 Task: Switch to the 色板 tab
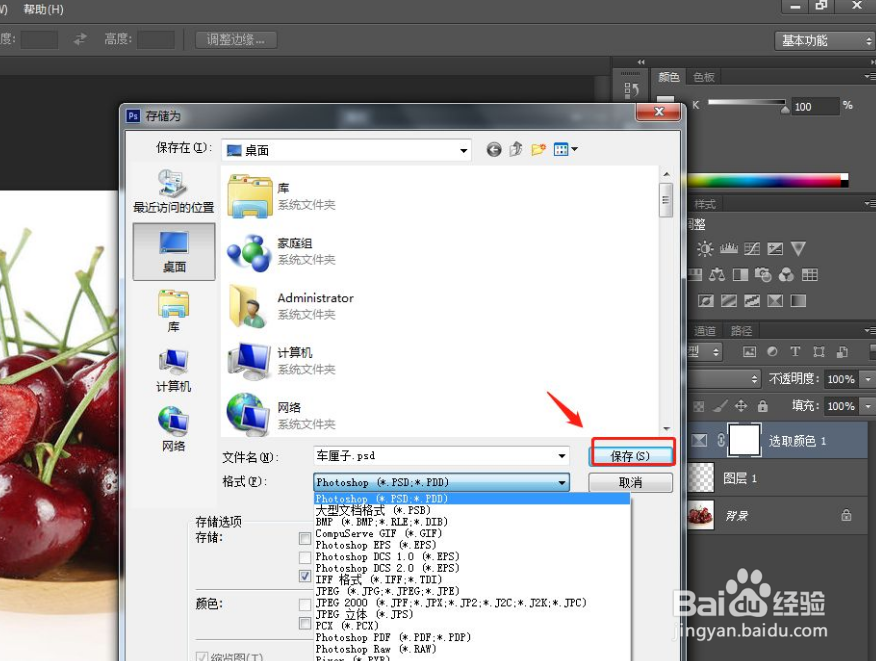point(704,77)
